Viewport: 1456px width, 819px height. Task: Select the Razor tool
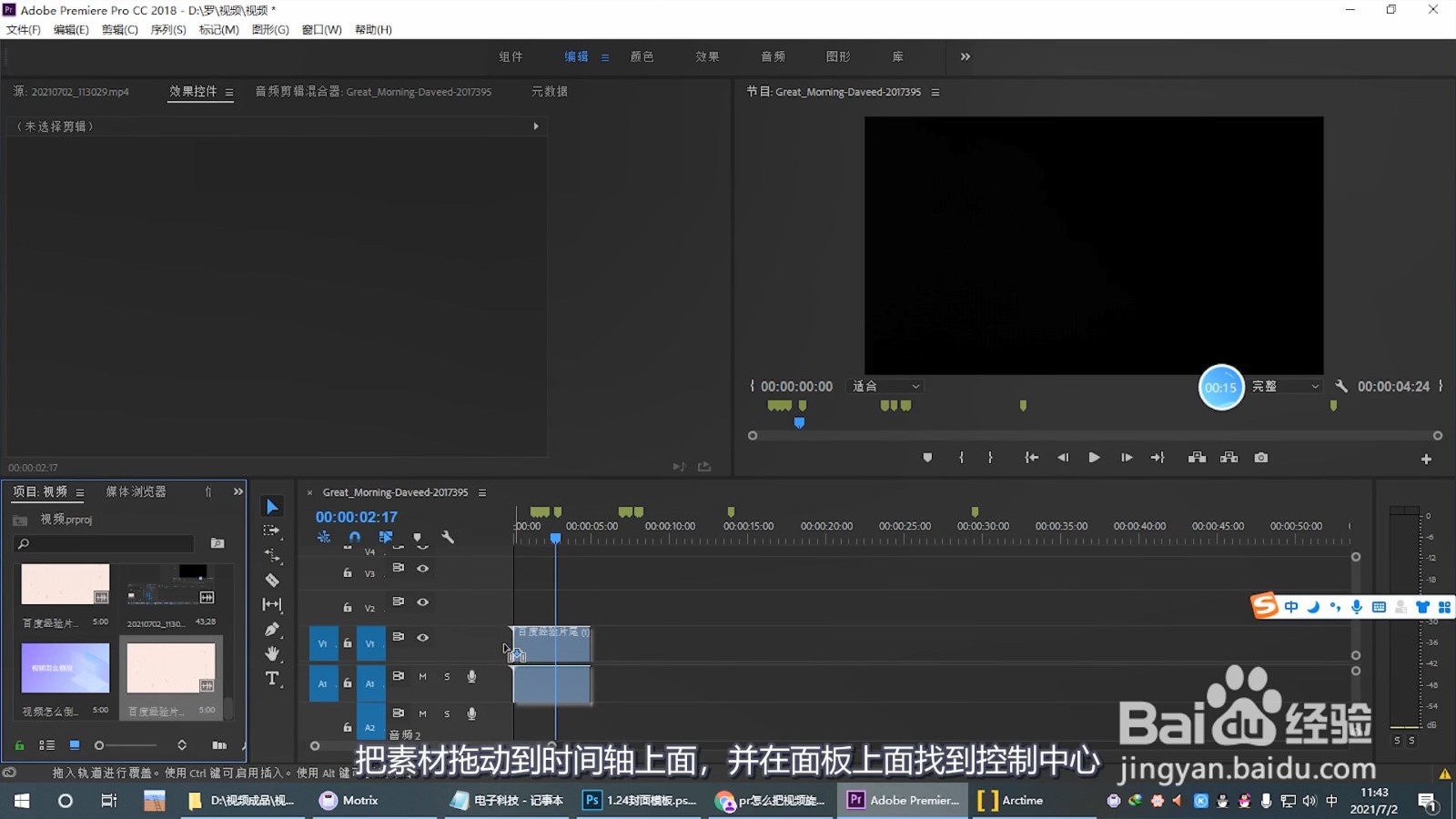coord(272,580)
